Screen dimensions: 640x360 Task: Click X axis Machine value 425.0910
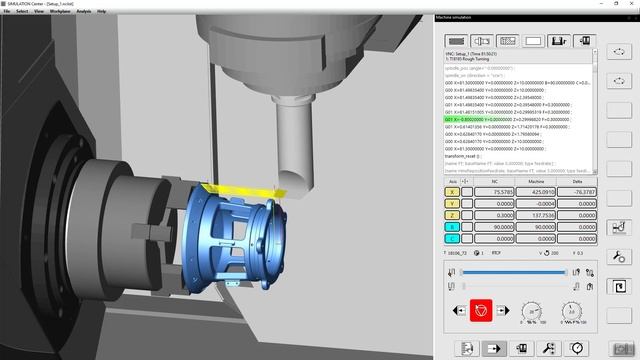click(x=536, y=192)
